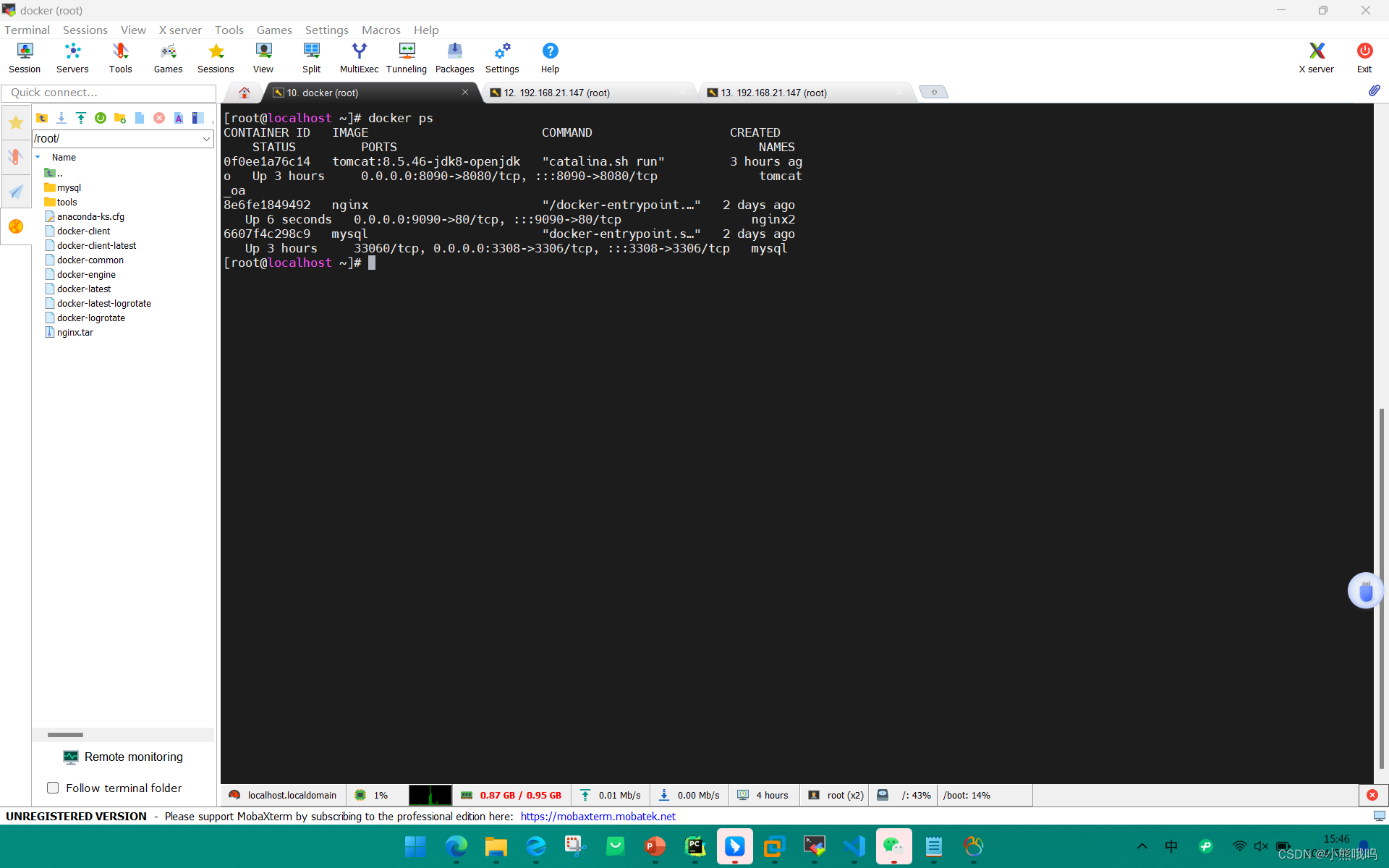Open the mobaxterm.mobatek.net subscription link
Viewport: 1389px width, 868px height.
pyautogui.click(x=598, y=816)
